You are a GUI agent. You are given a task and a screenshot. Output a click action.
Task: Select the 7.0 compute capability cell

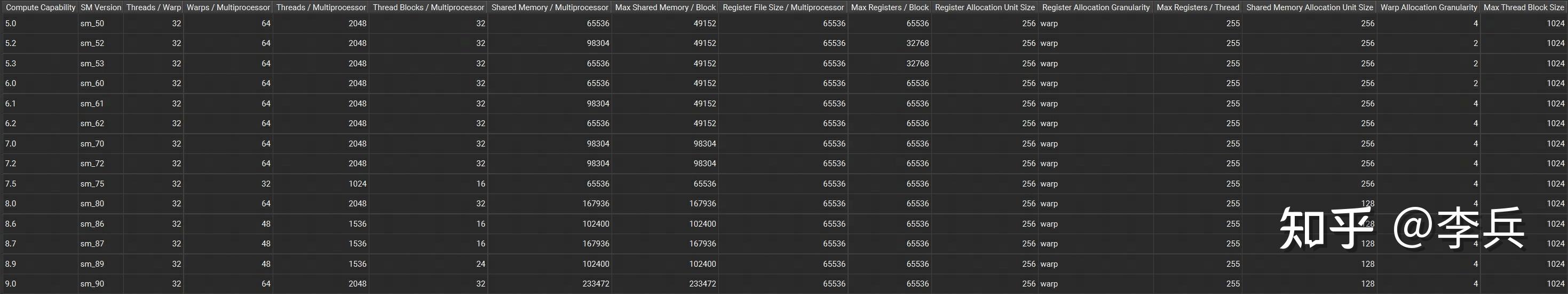(11, 144)
